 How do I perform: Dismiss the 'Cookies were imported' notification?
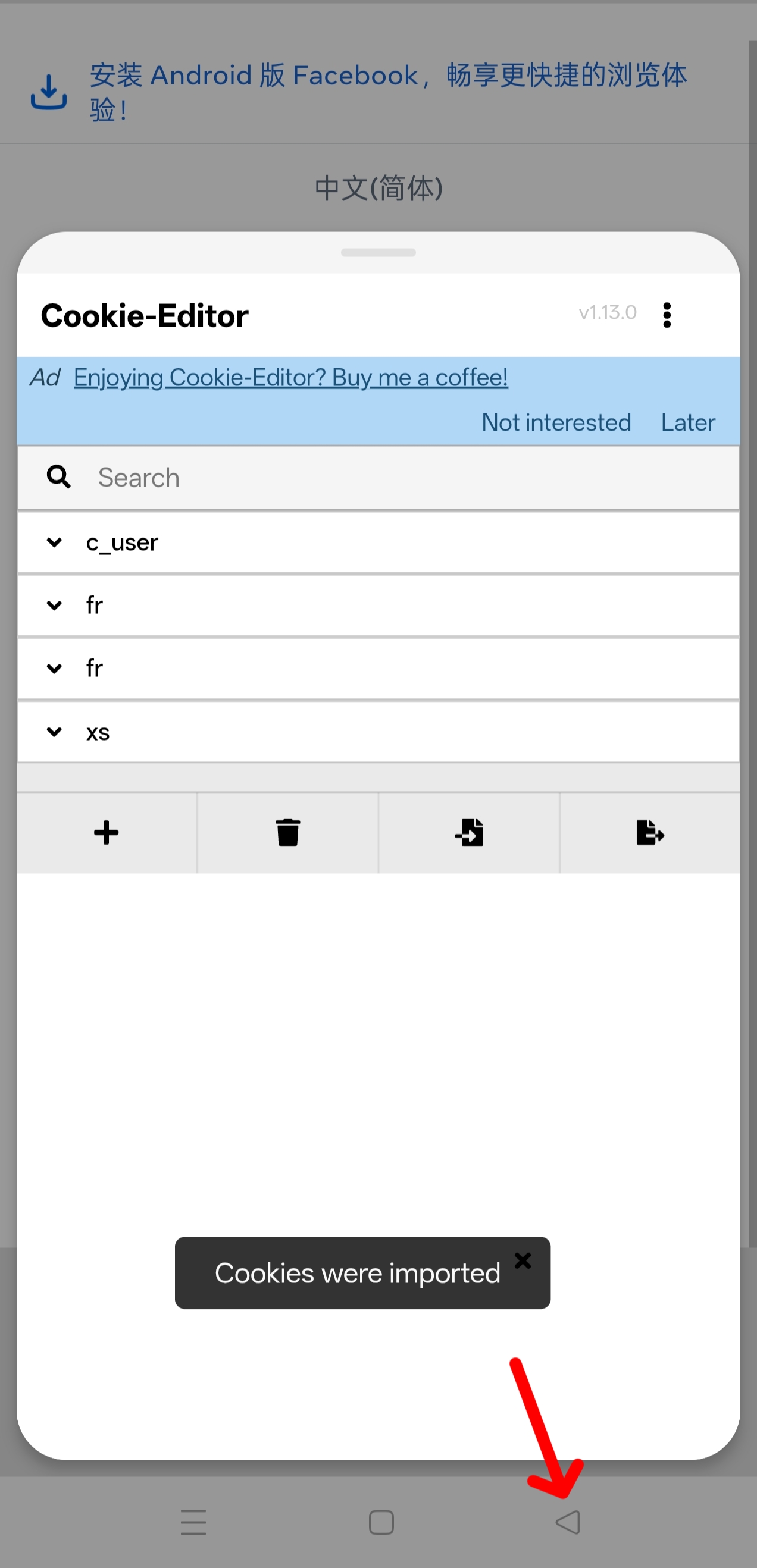pyautogui.click(x=523, y=1260)
